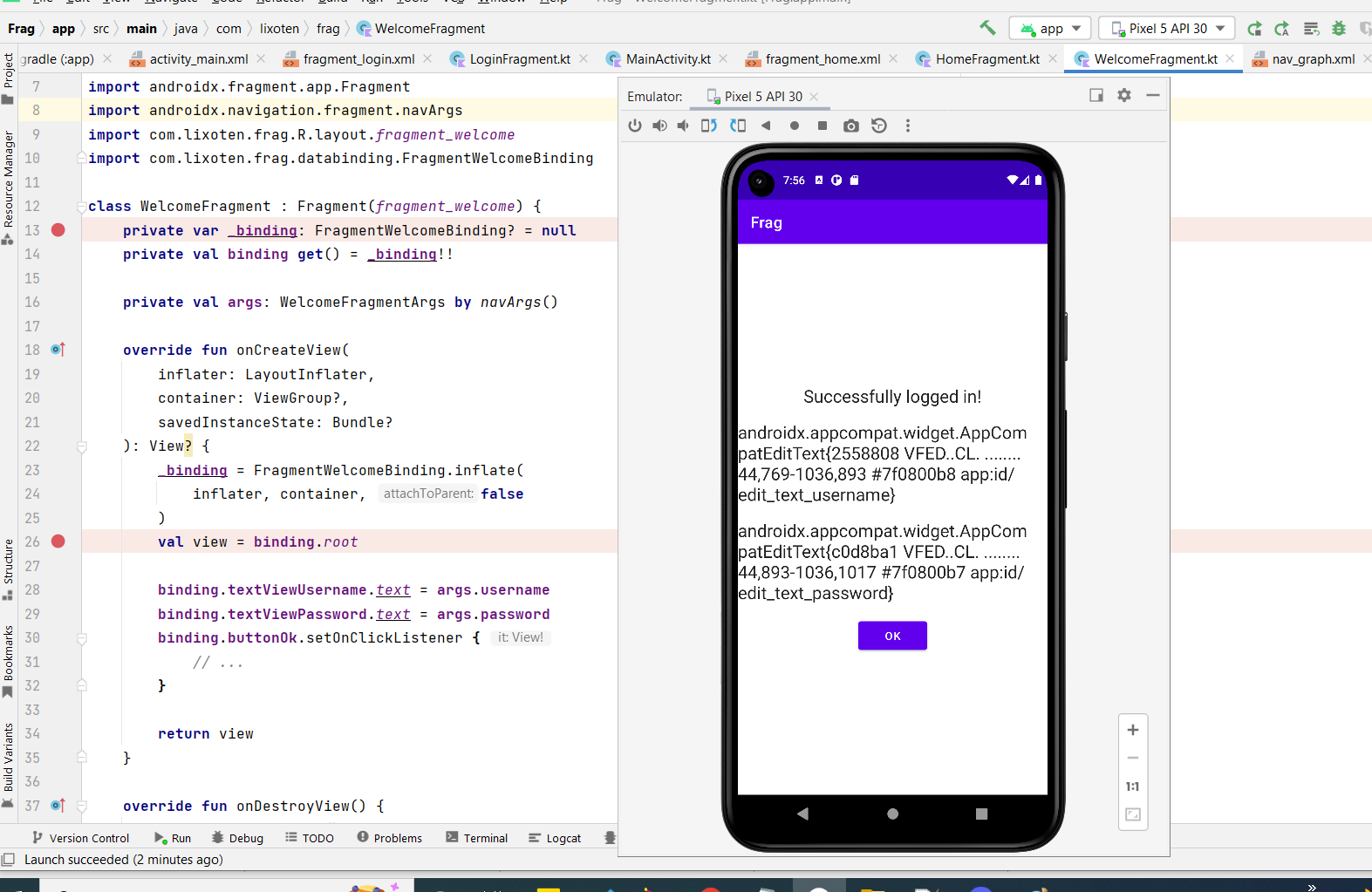1372x892 pixels.
Task: Open the Project side panel
Action: tap(8, 78)
